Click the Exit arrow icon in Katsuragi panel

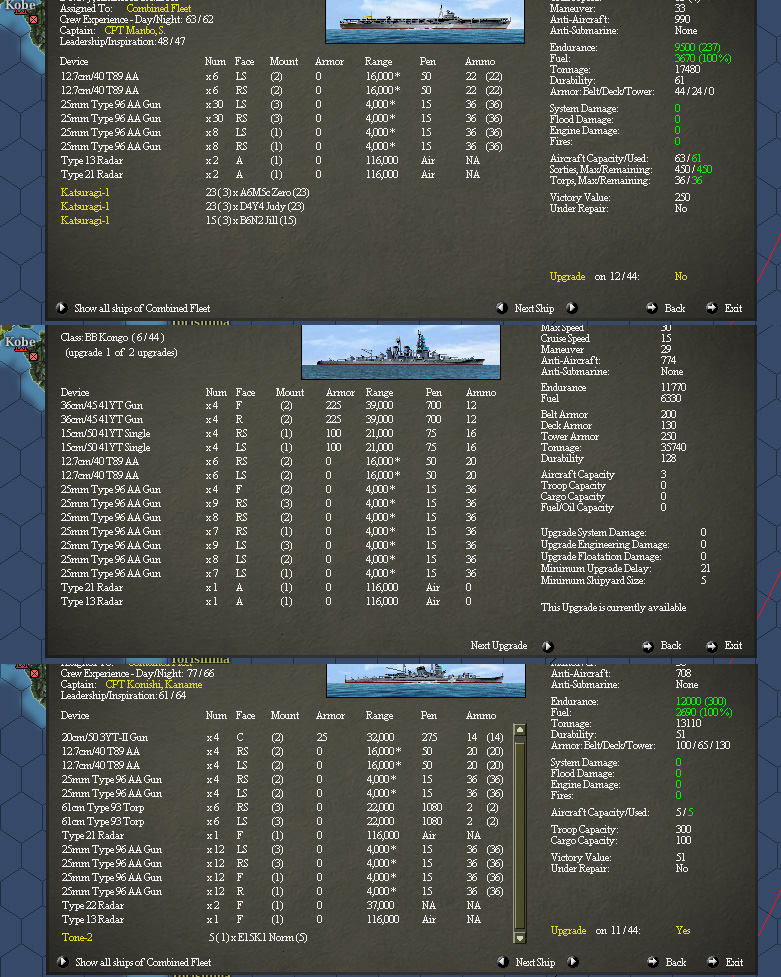(711, 308)
